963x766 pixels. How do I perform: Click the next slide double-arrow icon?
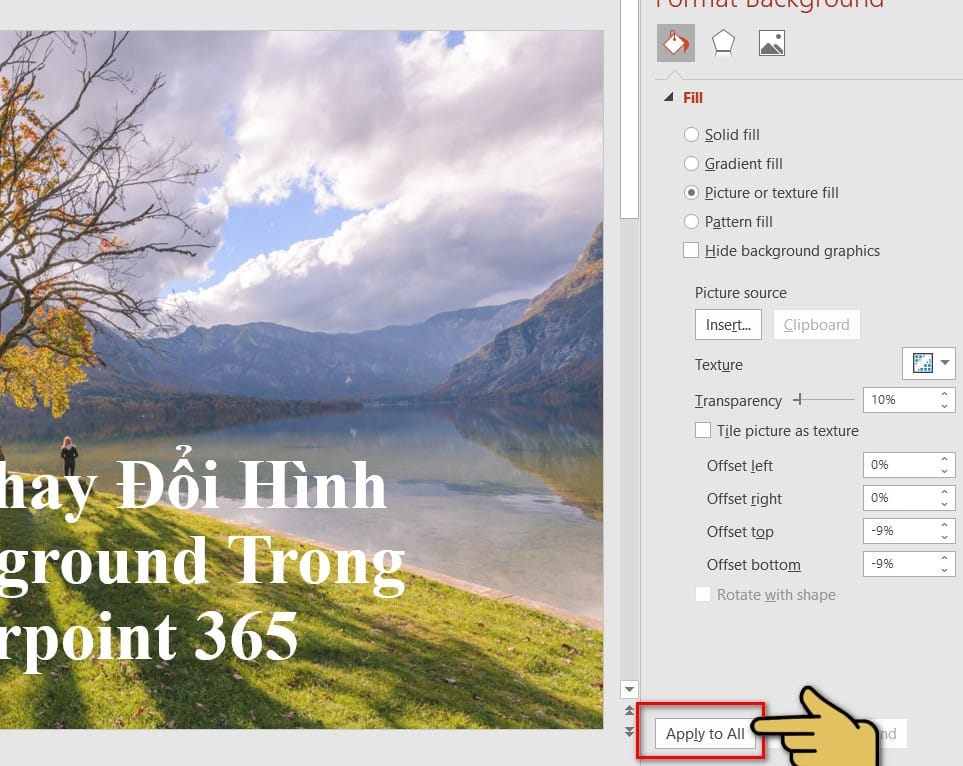pos(629,732)
